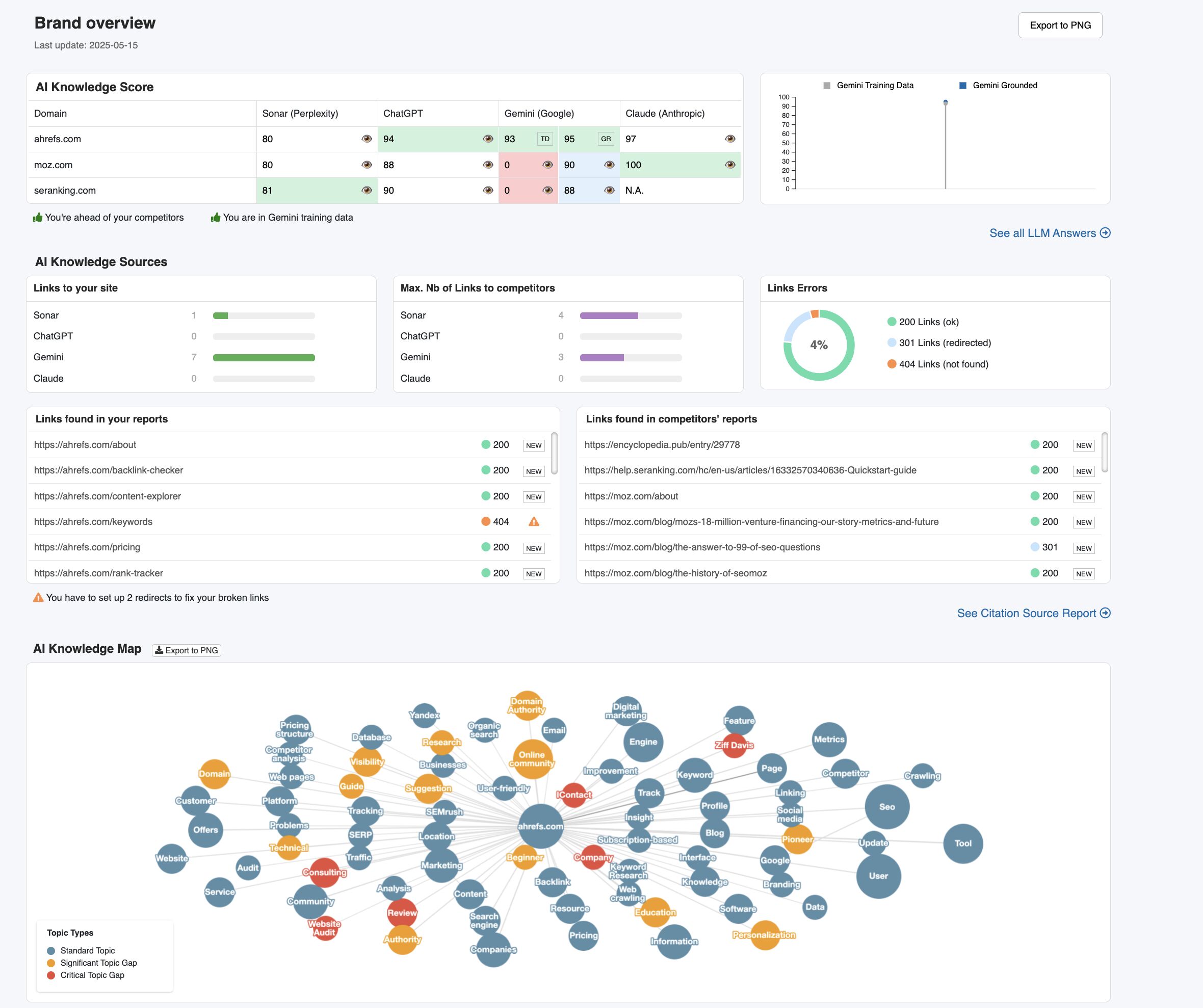The height and width of the screenshot is (1008, 1203).
Task: Click eye icon for ahrefs.com Sonar score
Action: pyautogui.click(x=367, y=139)
